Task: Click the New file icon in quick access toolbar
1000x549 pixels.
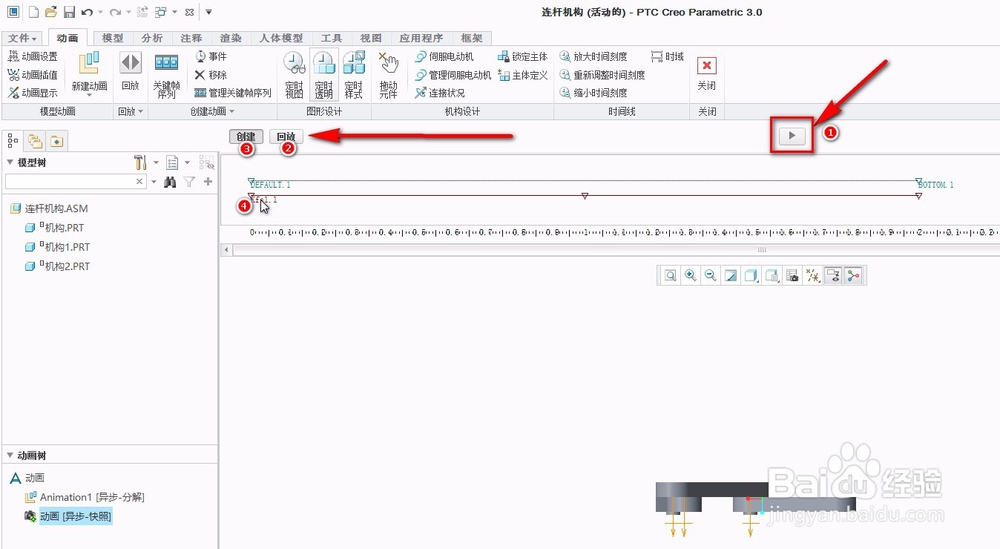Action: click(34, 12)
